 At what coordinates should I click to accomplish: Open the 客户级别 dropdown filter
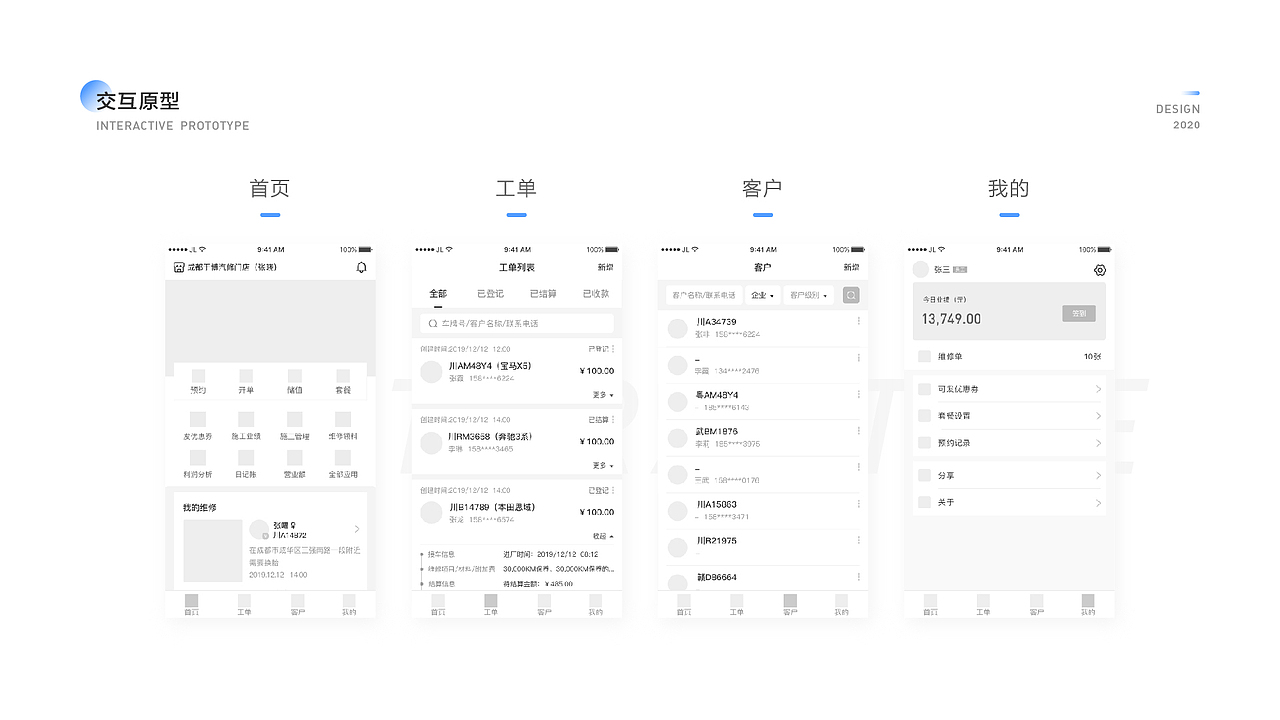809,295
